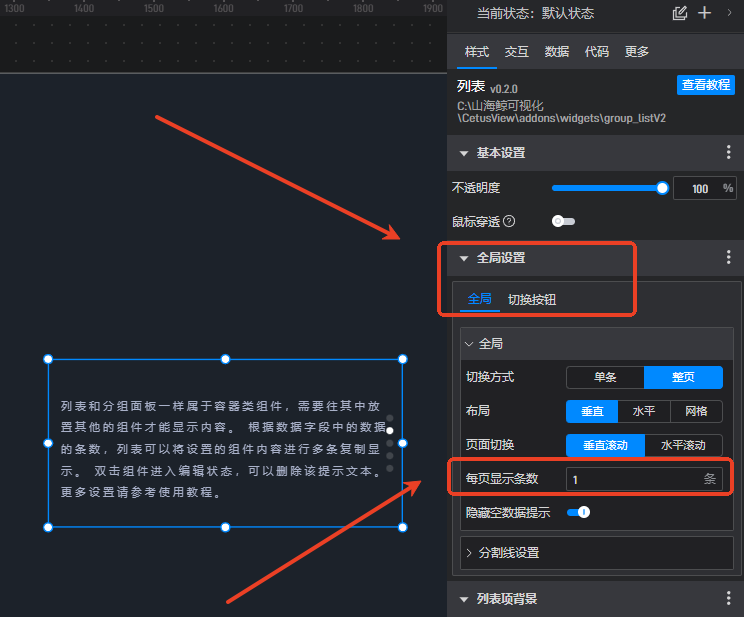This screenshot has width=744, height=617.
Task: Toggle the 隐藏空数据提示 switch
Action: pos(578,512)
